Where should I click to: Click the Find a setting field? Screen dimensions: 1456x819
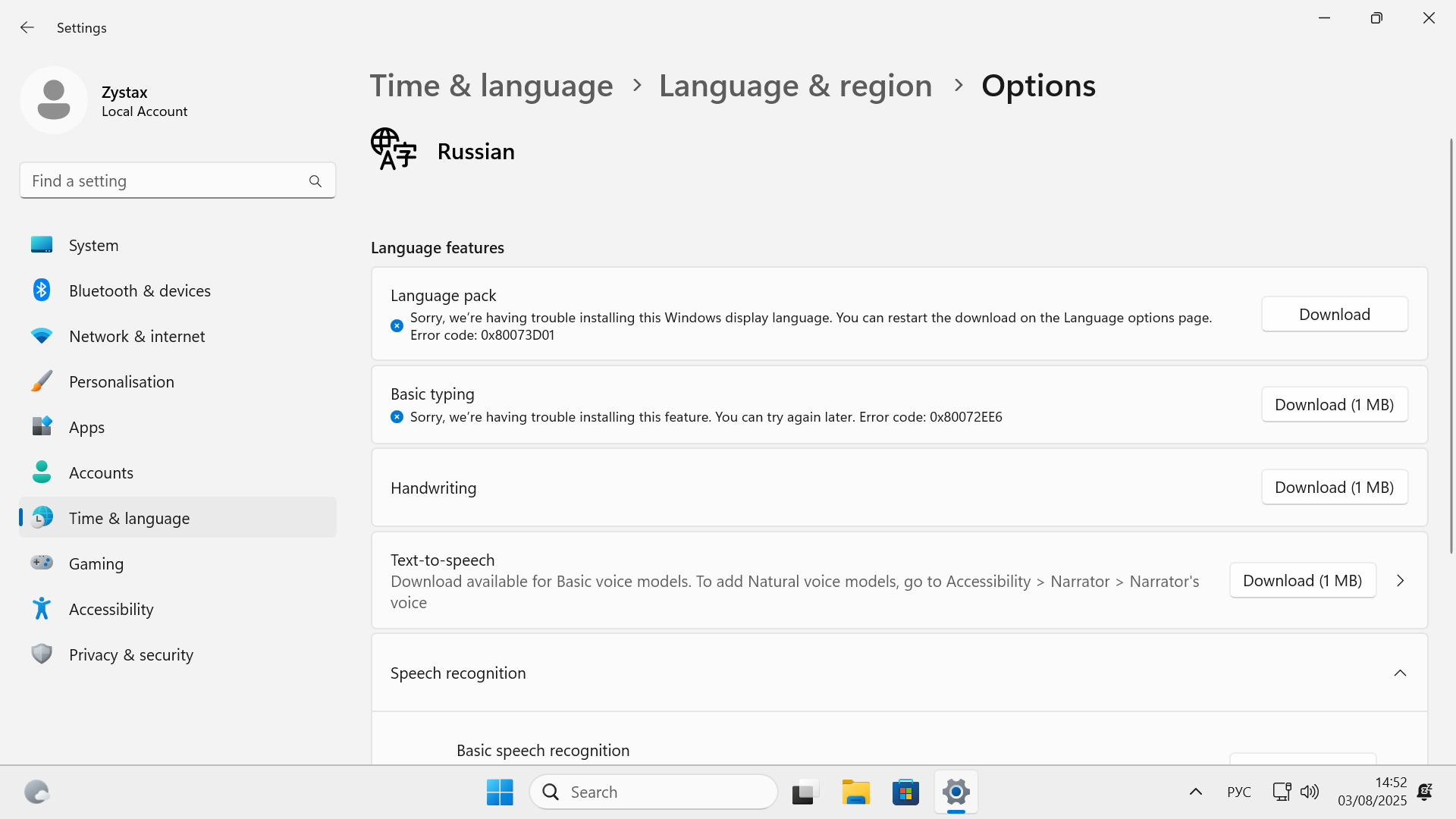coord(163,181)
